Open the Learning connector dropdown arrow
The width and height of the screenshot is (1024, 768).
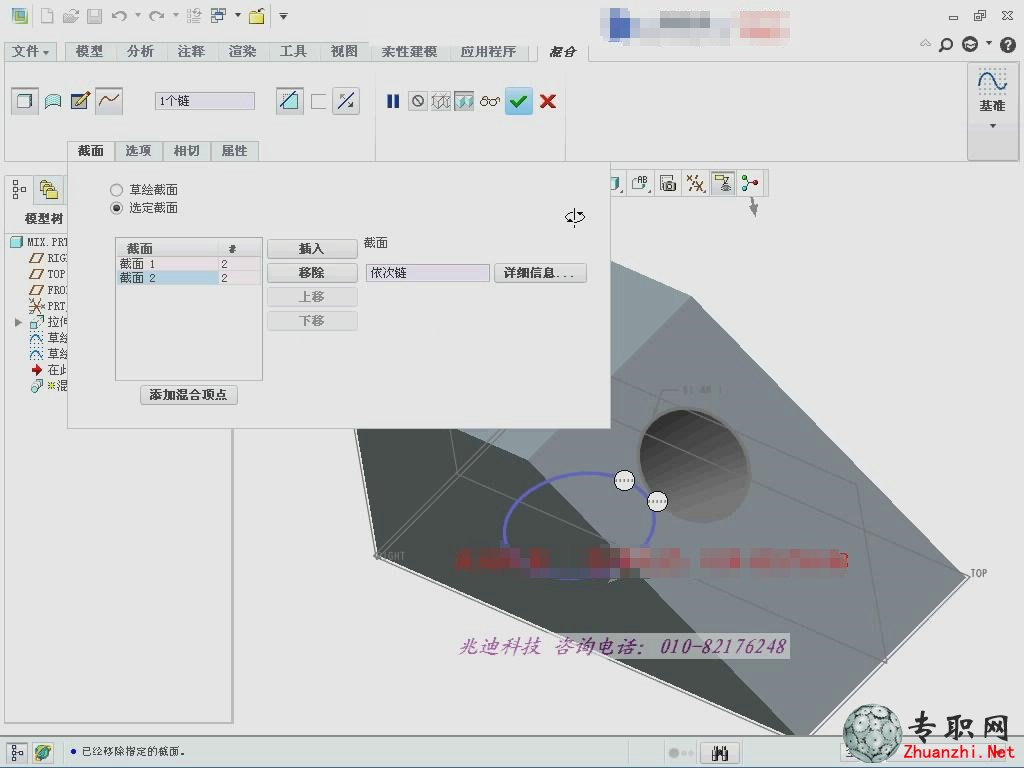[989, 44]
